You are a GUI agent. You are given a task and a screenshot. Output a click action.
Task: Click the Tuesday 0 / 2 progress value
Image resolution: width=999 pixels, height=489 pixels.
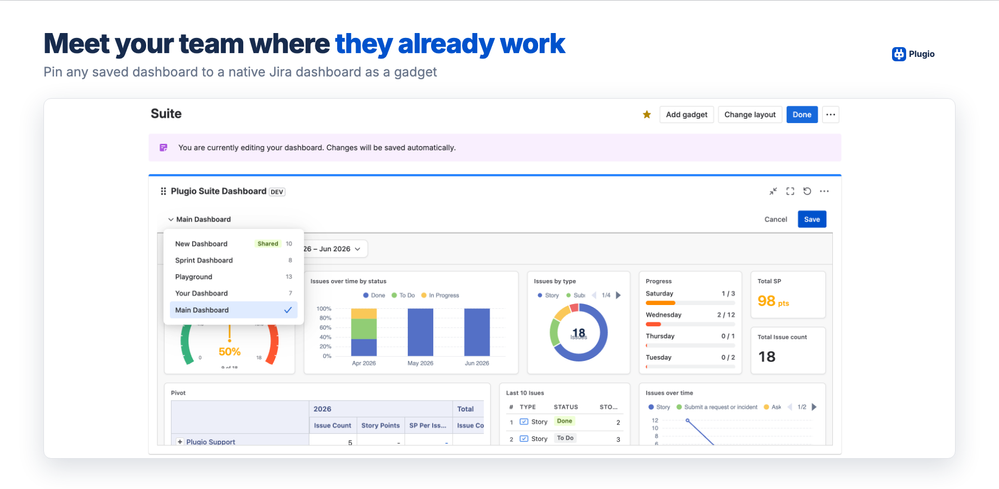tap(728, 357)
